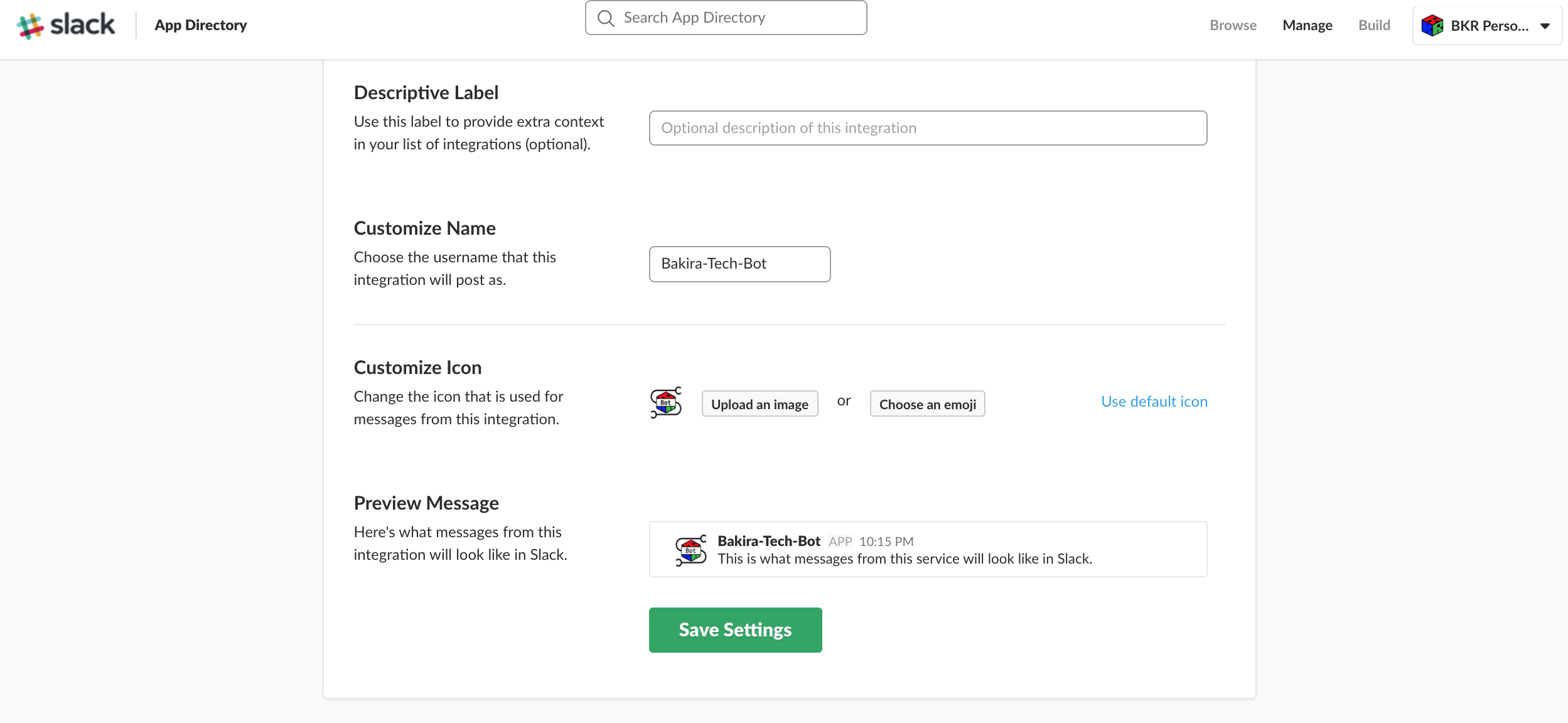The width and height of the screenshot is (1568, 723).
Task: Click the search magnifier icon
Action: coord(606,18)
